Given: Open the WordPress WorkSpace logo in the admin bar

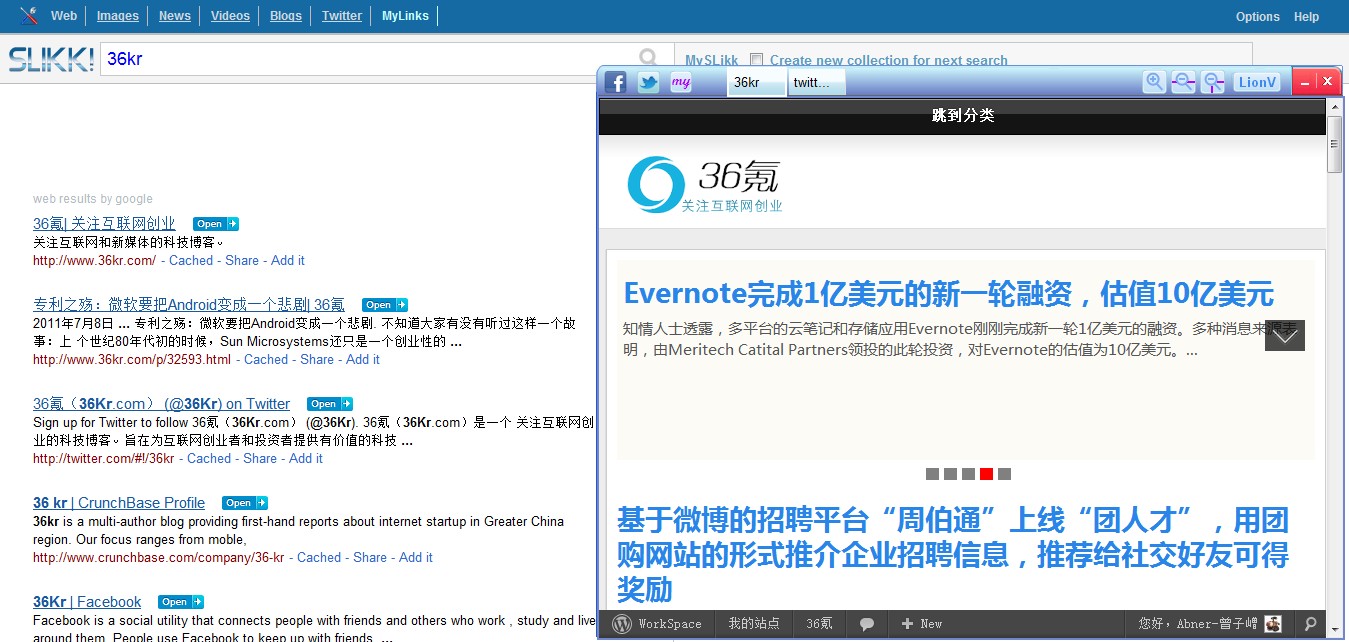Looking at the screenshot, I should pos(622,624).
